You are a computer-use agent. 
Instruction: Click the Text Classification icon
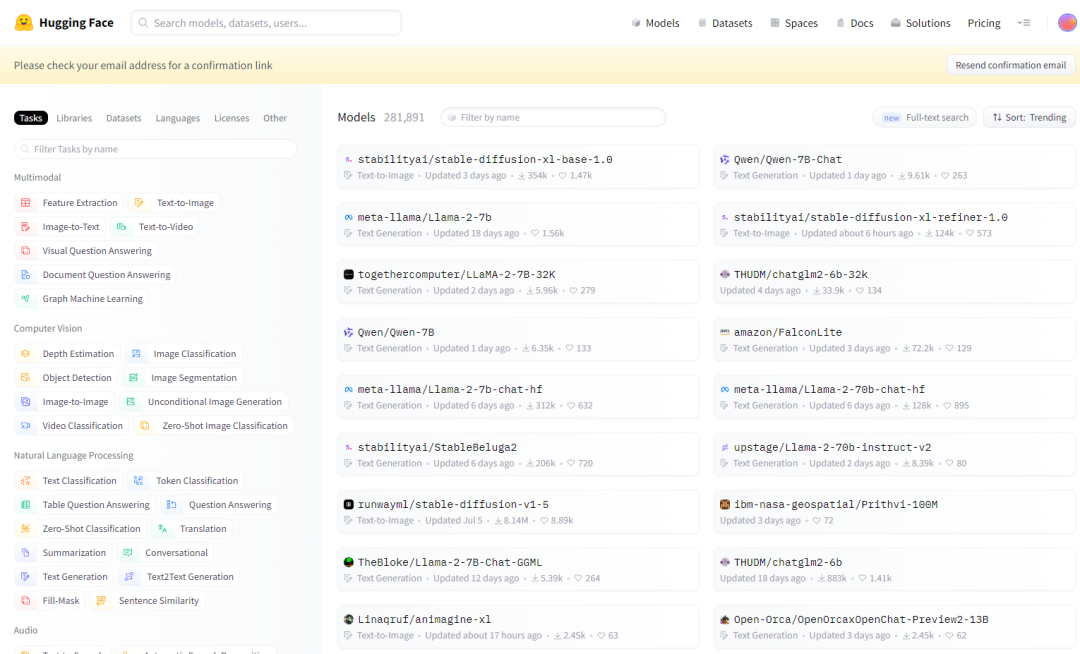25,481
